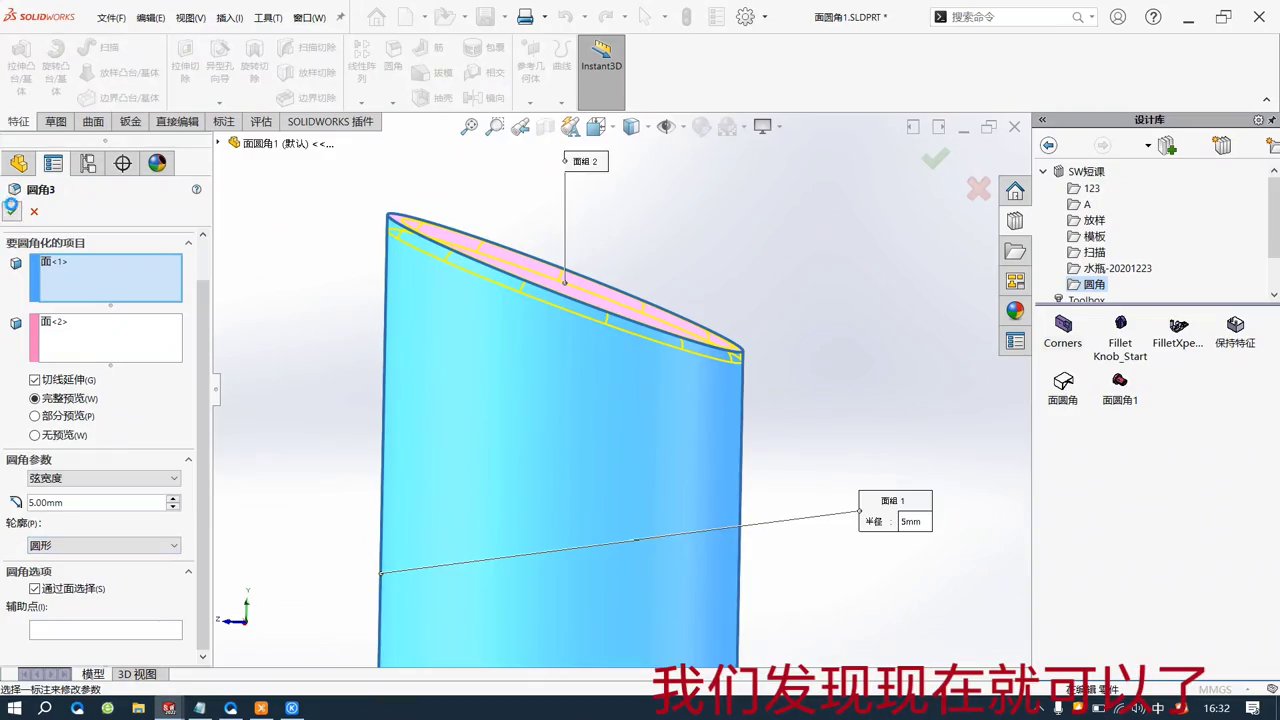1280x720 pixels.
Task: Open the 圆形 profile dropdown
Action: [104, 545]
